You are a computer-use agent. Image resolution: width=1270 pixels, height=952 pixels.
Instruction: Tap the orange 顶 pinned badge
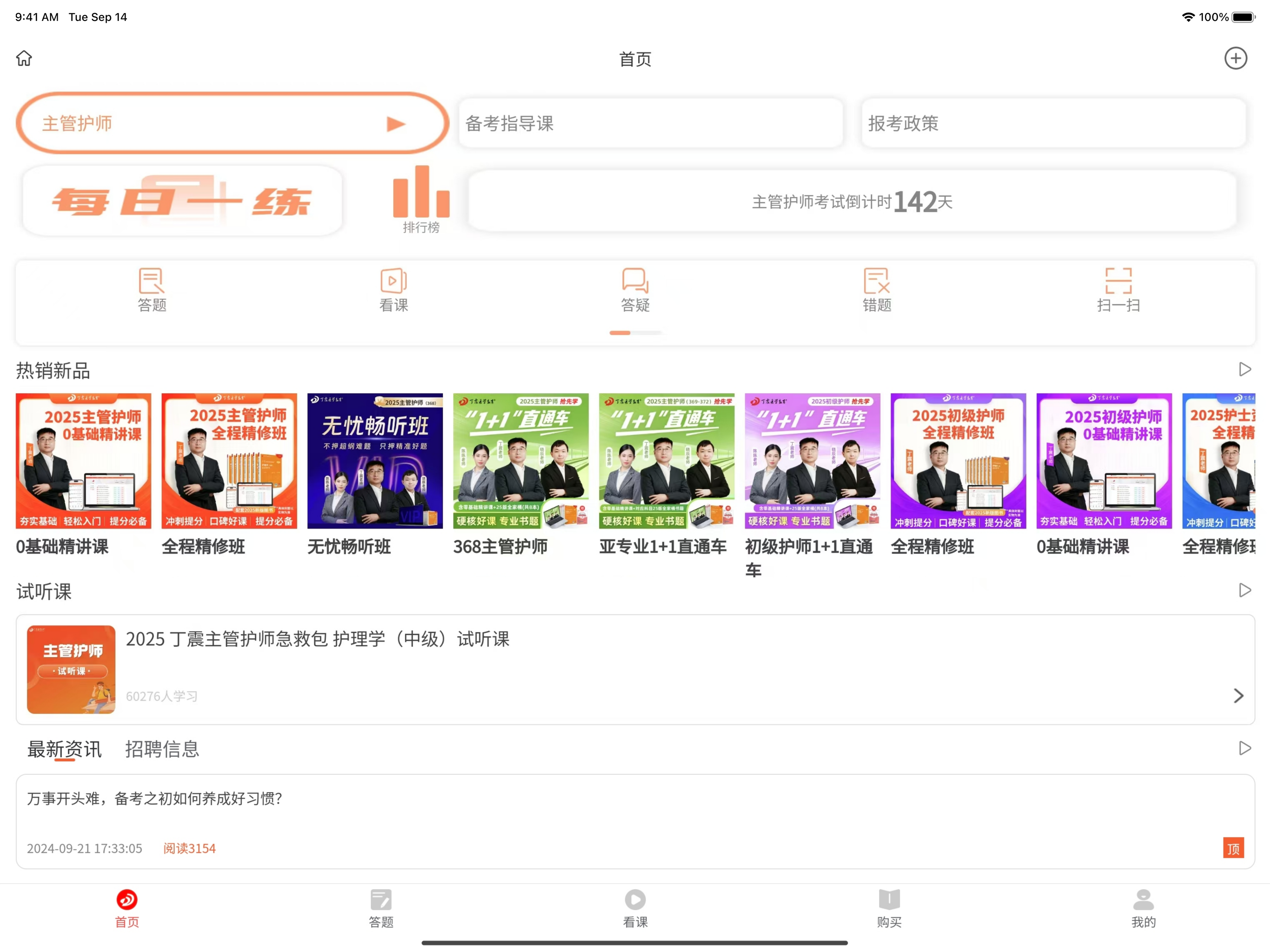(x=1233, y=848)
